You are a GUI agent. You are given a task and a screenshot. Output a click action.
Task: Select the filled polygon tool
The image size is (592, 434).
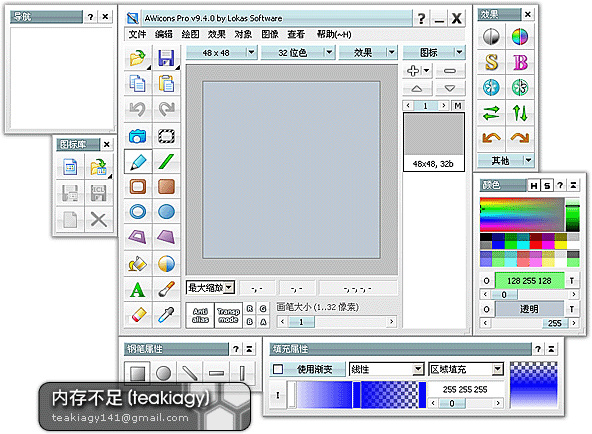pyautogui.click(x=166, y=237)
